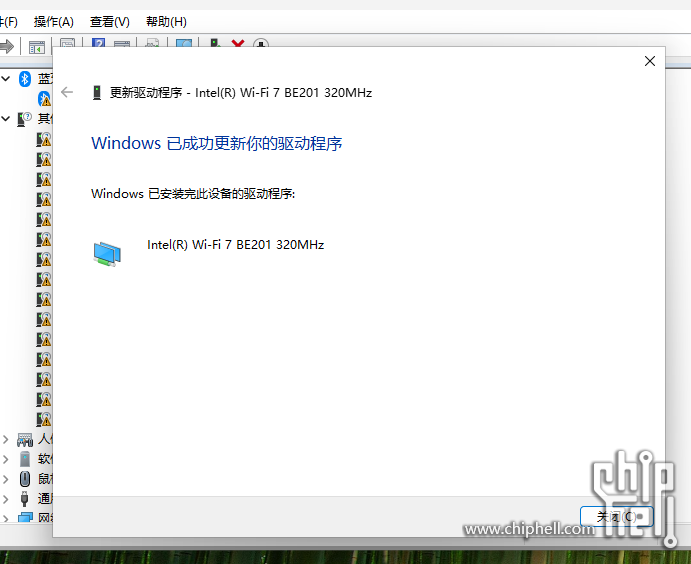Select the USB plug category icon
This screenshot has width=691, height=564.
pos(25,499)
